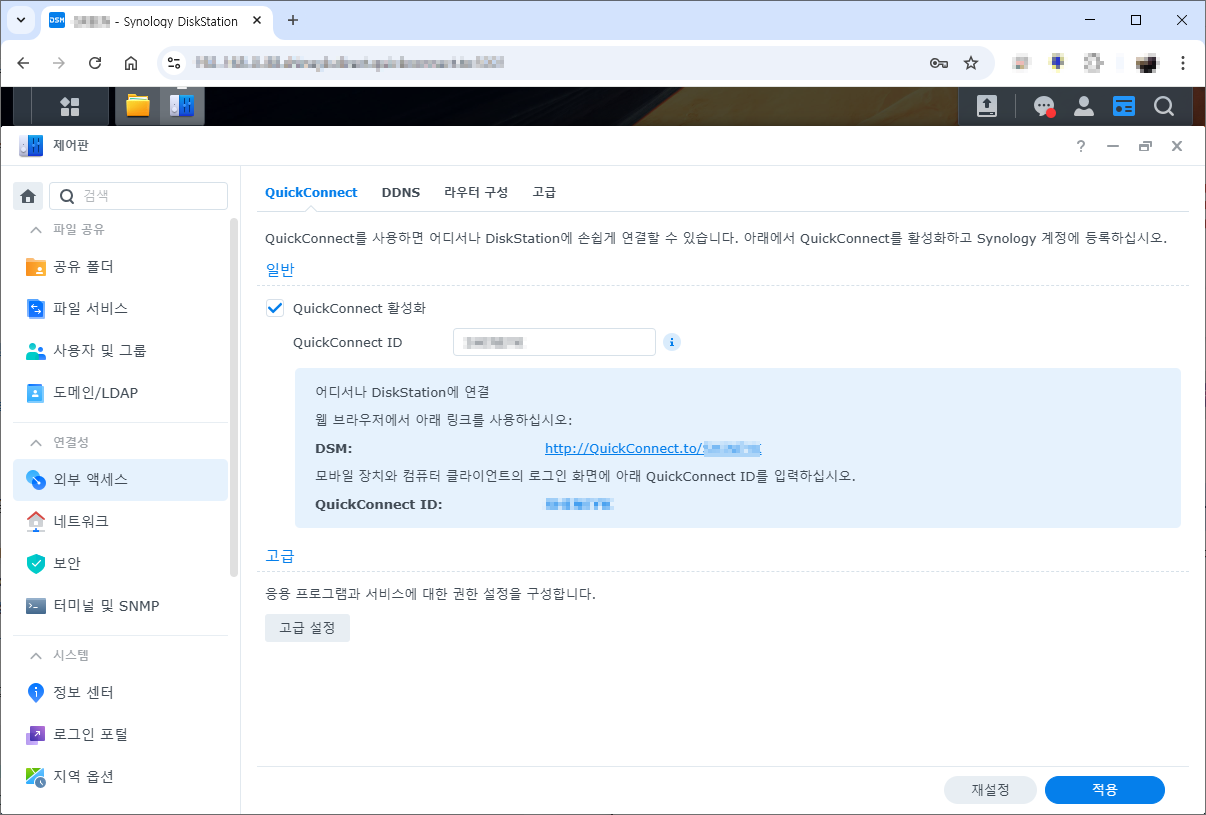The height and width of the screenshot is (815, 1206).
Task: Close the 제어판 window
Action: tap(1177, 146)
